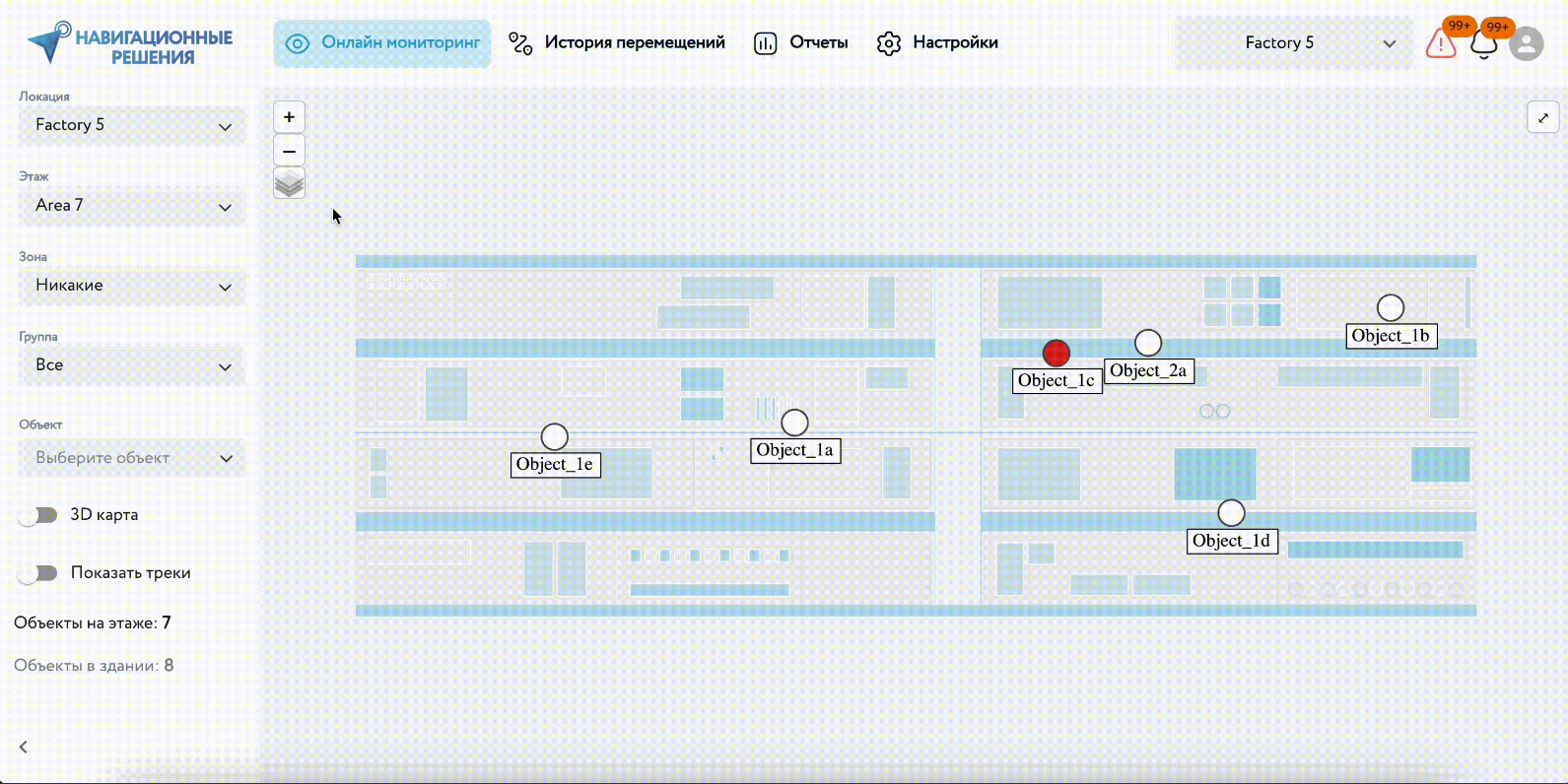
Task: Switch to Онлайн мониторинг tab
Action: [x=382, y=43]
